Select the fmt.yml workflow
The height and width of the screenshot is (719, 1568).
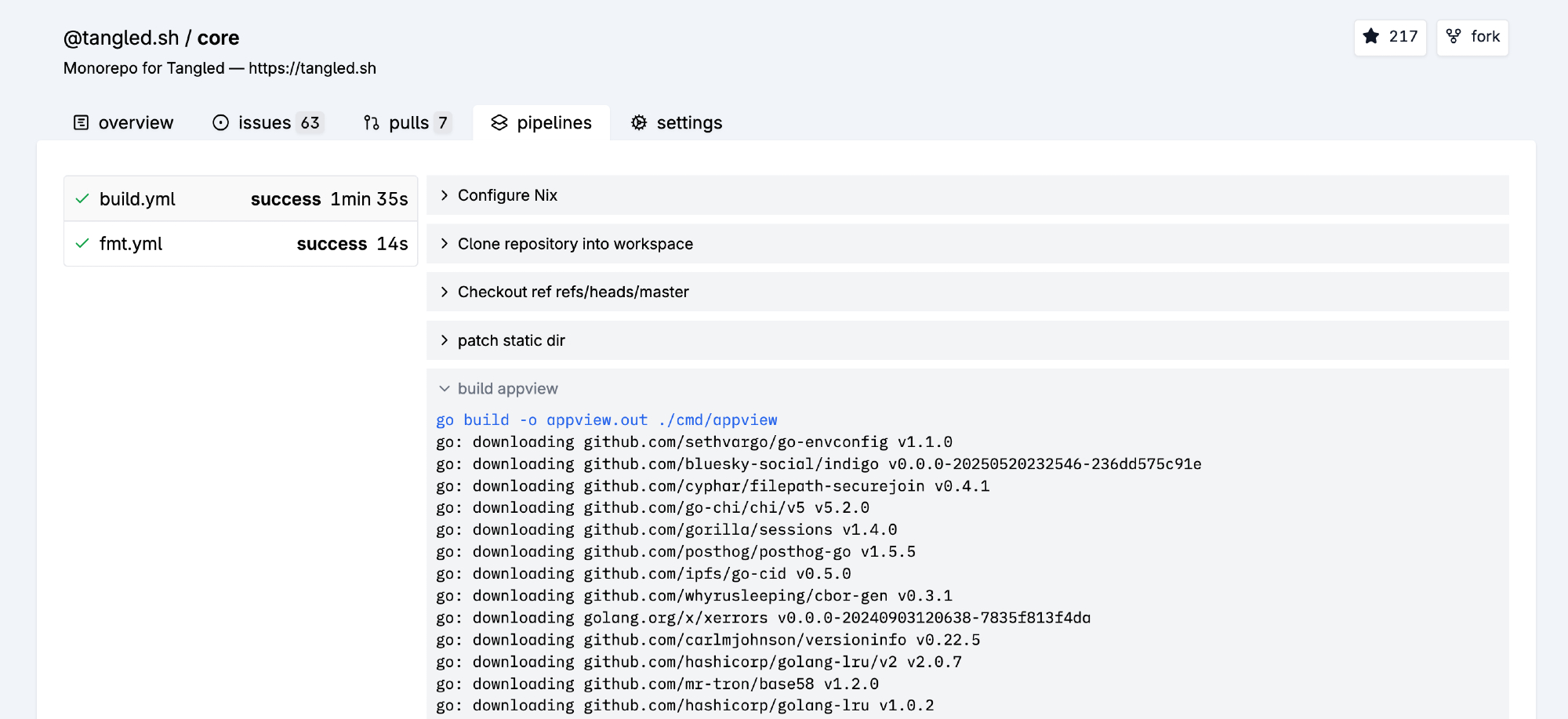[240, 244]
